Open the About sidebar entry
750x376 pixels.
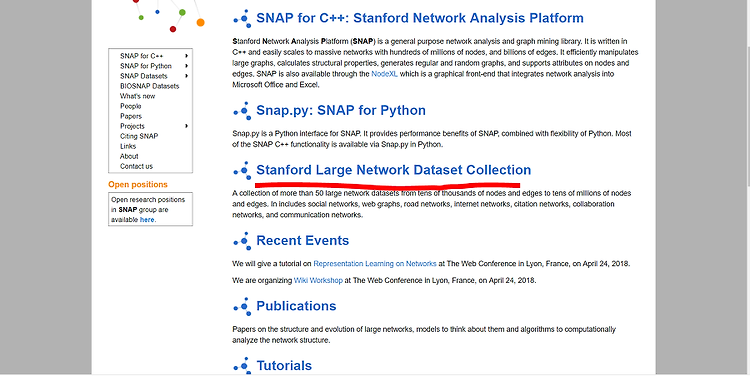pos(129,156)
